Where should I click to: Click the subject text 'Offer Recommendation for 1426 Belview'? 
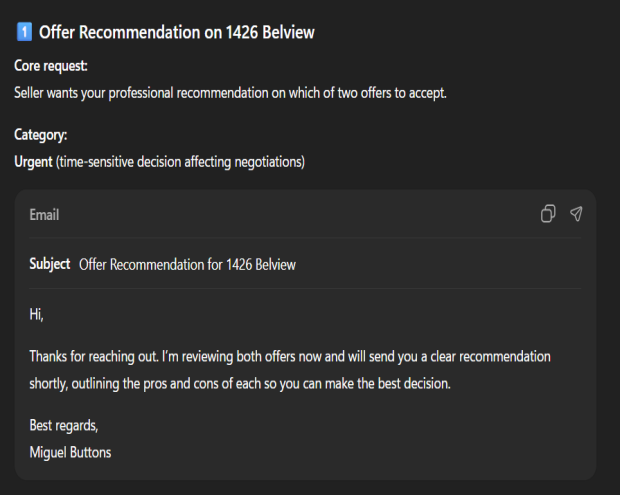[x=187, y=265]
